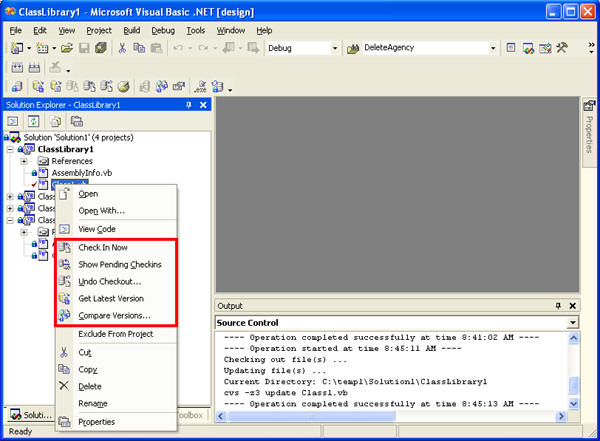
Task: Open the Source Control output pane dropdown
Action: coord(572,322)
